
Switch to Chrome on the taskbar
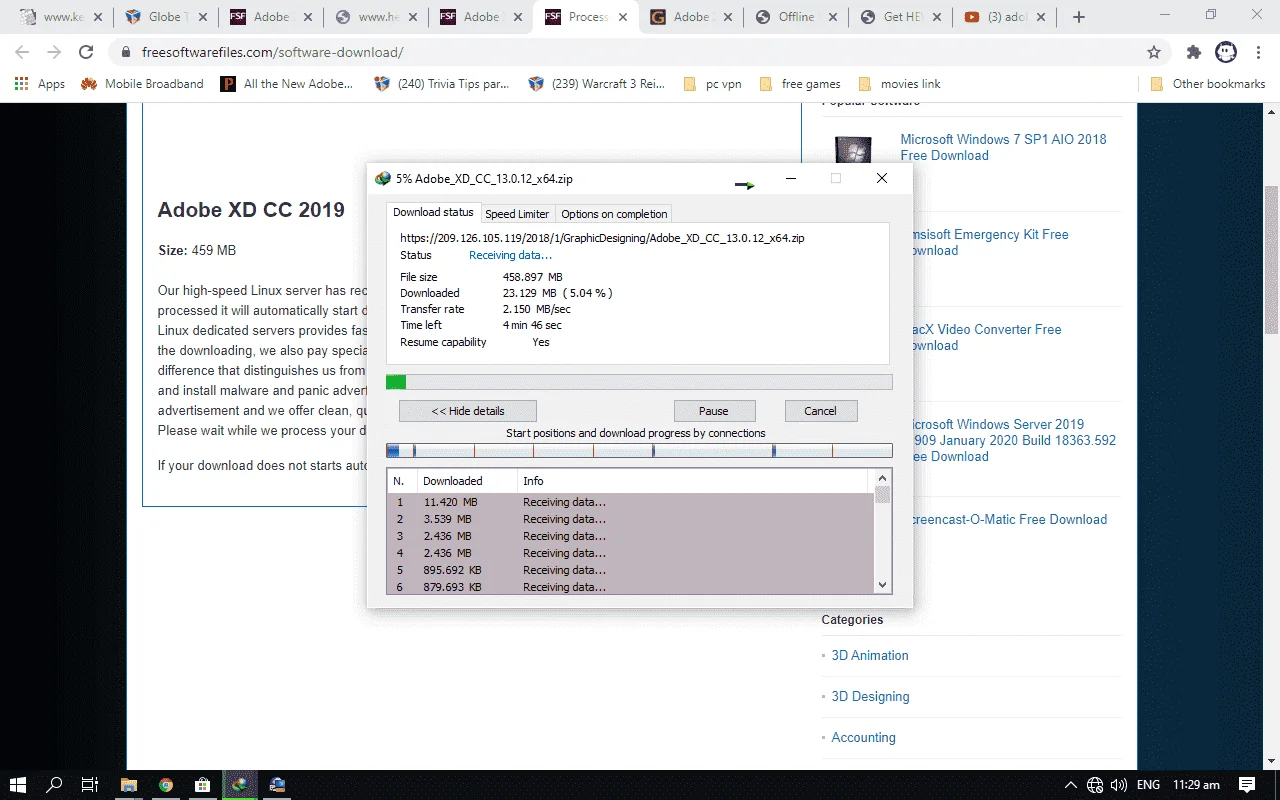click(x=165, y=785)
